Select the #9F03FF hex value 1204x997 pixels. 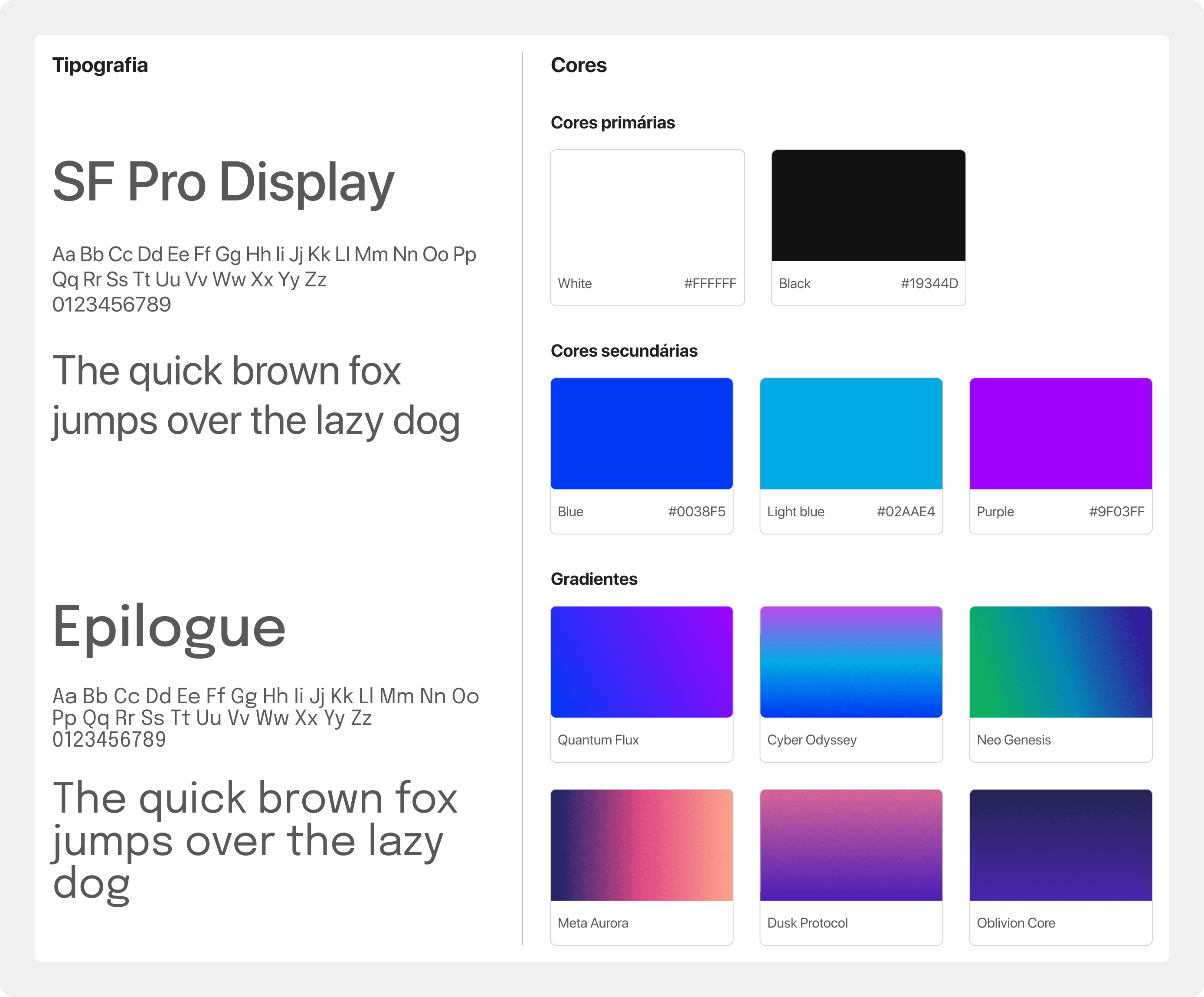[1115, 511]
